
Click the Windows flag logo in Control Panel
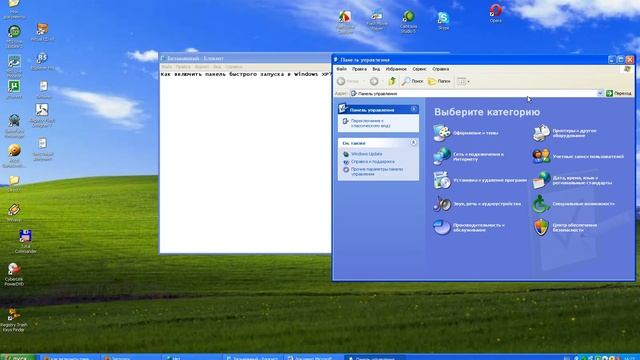pos(628,69)
